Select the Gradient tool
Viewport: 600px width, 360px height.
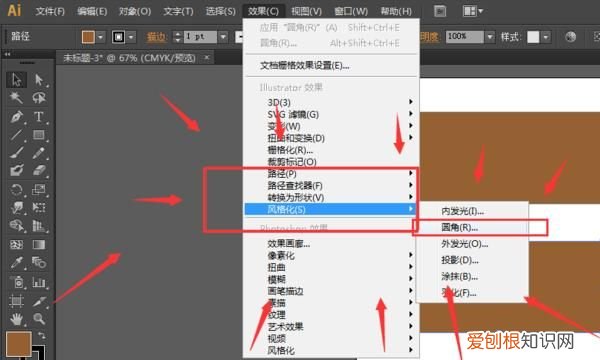click(x=39, y=244)
